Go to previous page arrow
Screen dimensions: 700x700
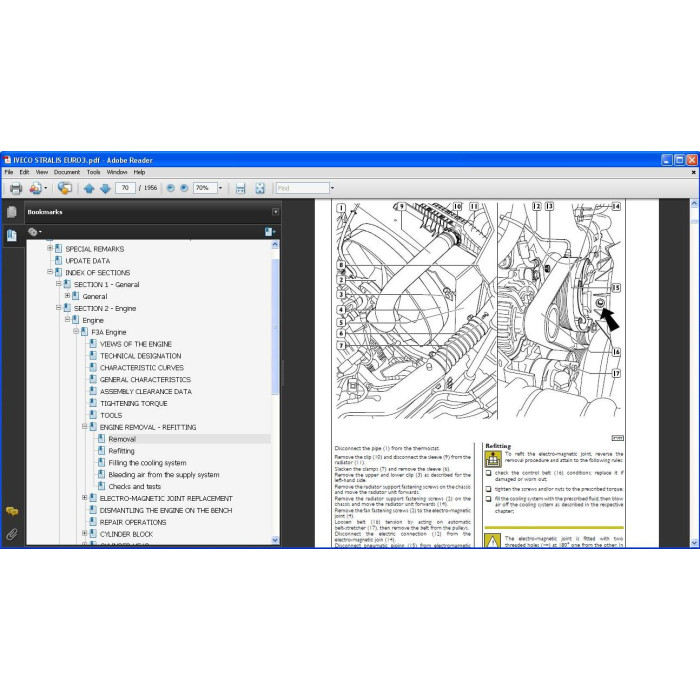[x=89, y=188]
